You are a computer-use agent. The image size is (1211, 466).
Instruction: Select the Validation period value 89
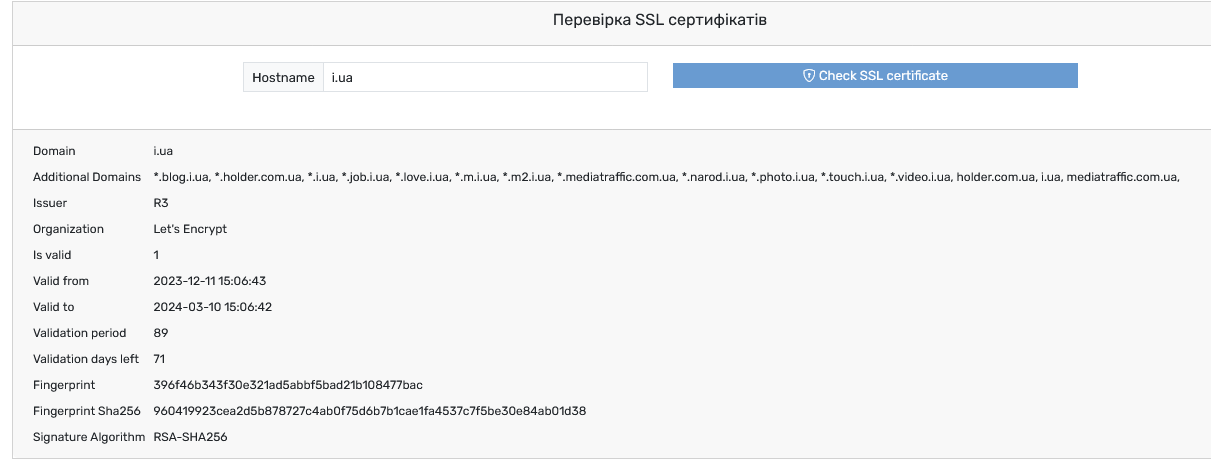161,333
